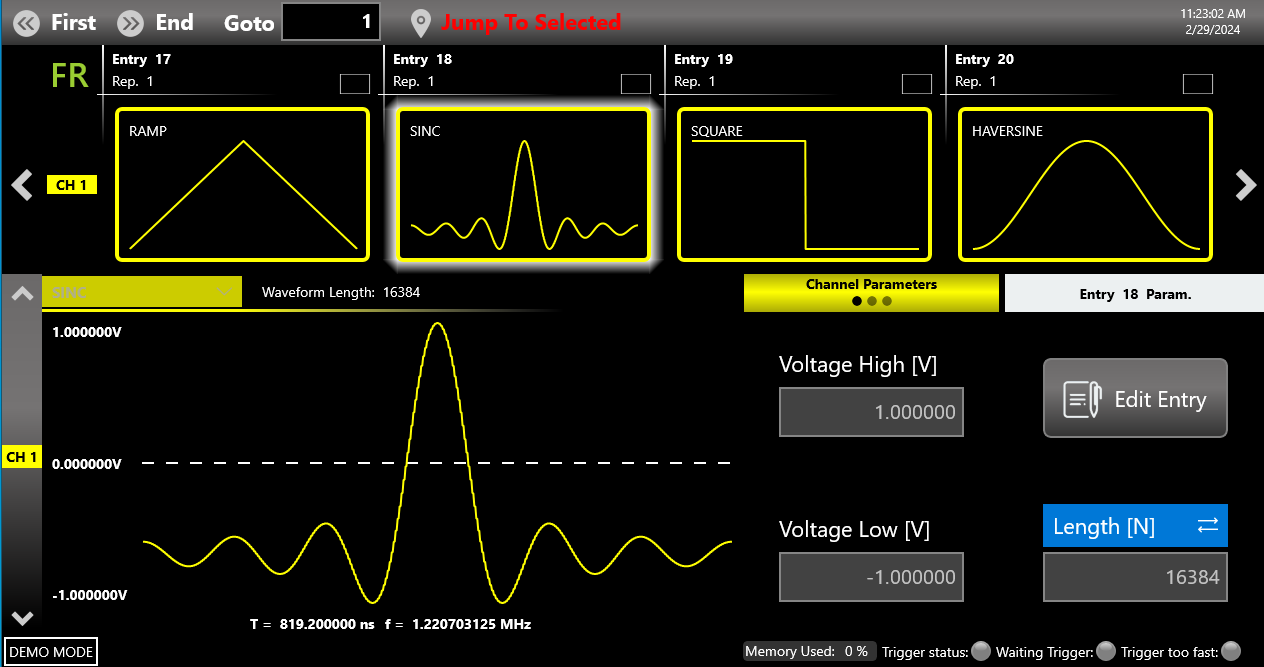The height and width of the screenshot is (667, 1264).
Task: Click the 1.000000V axis label
Action: pos(87,332)
